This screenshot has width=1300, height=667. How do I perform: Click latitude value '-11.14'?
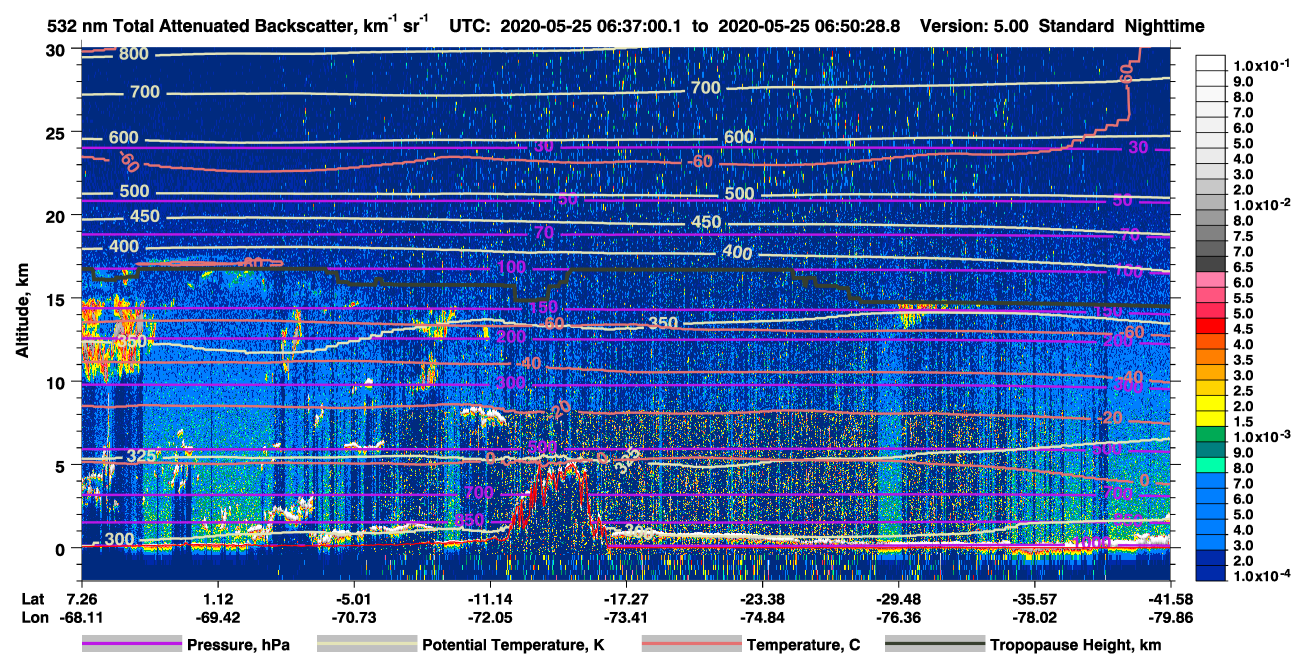click(x=489, y=600)
